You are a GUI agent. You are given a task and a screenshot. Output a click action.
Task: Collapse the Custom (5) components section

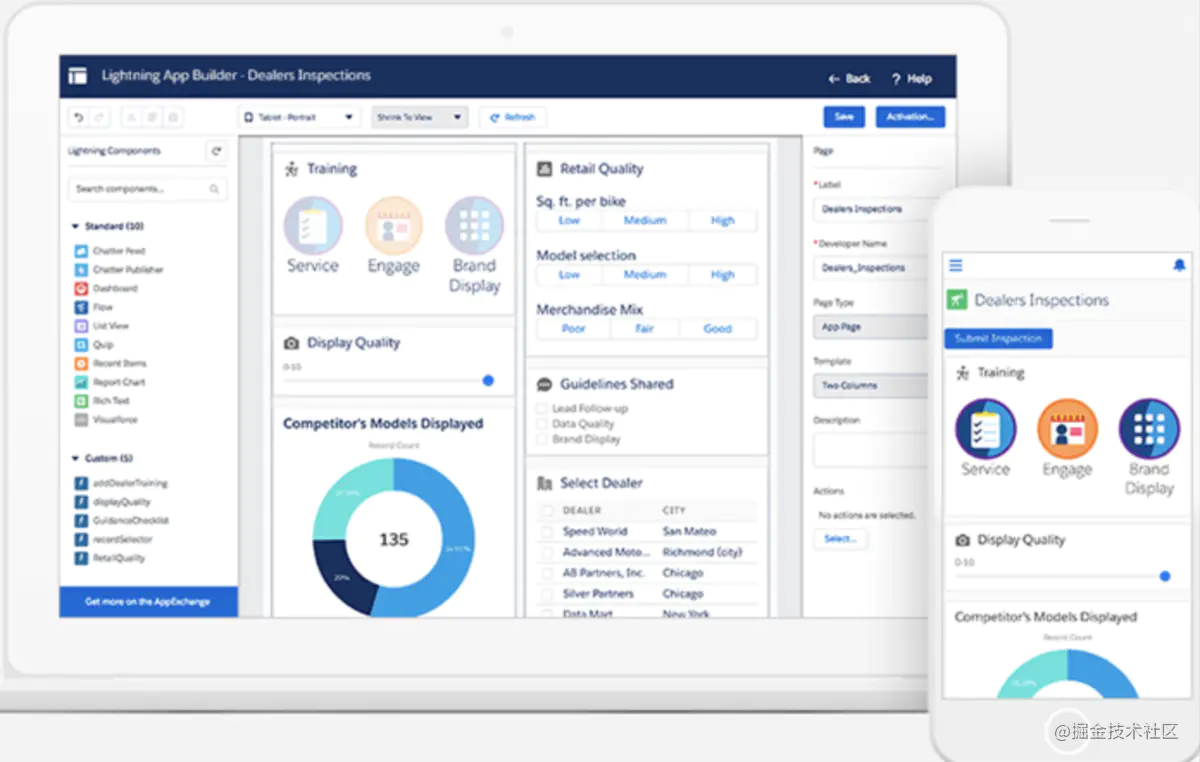[76, 458]
